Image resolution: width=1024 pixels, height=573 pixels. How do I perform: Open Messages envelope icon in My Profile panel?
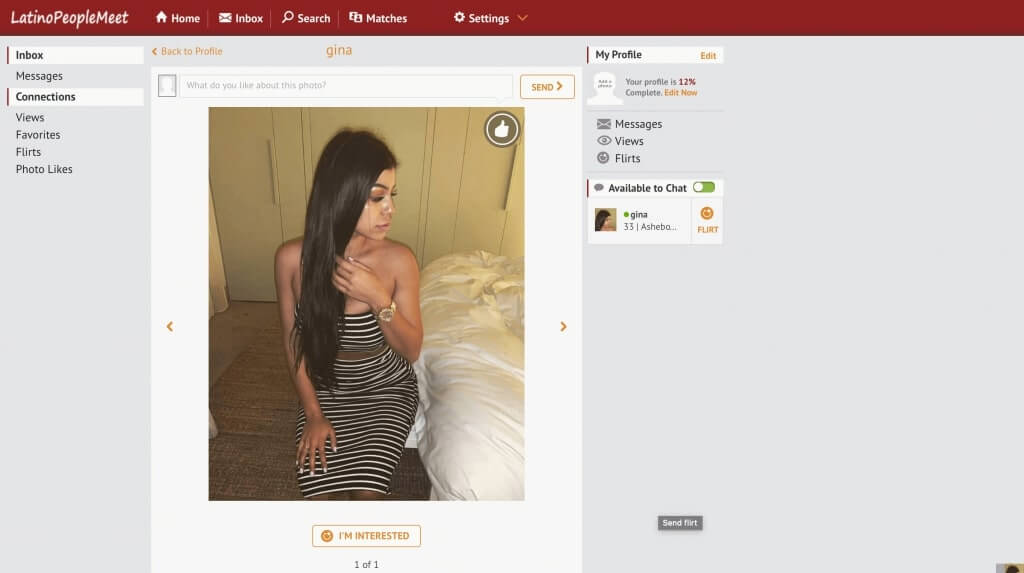pos(603,124)
